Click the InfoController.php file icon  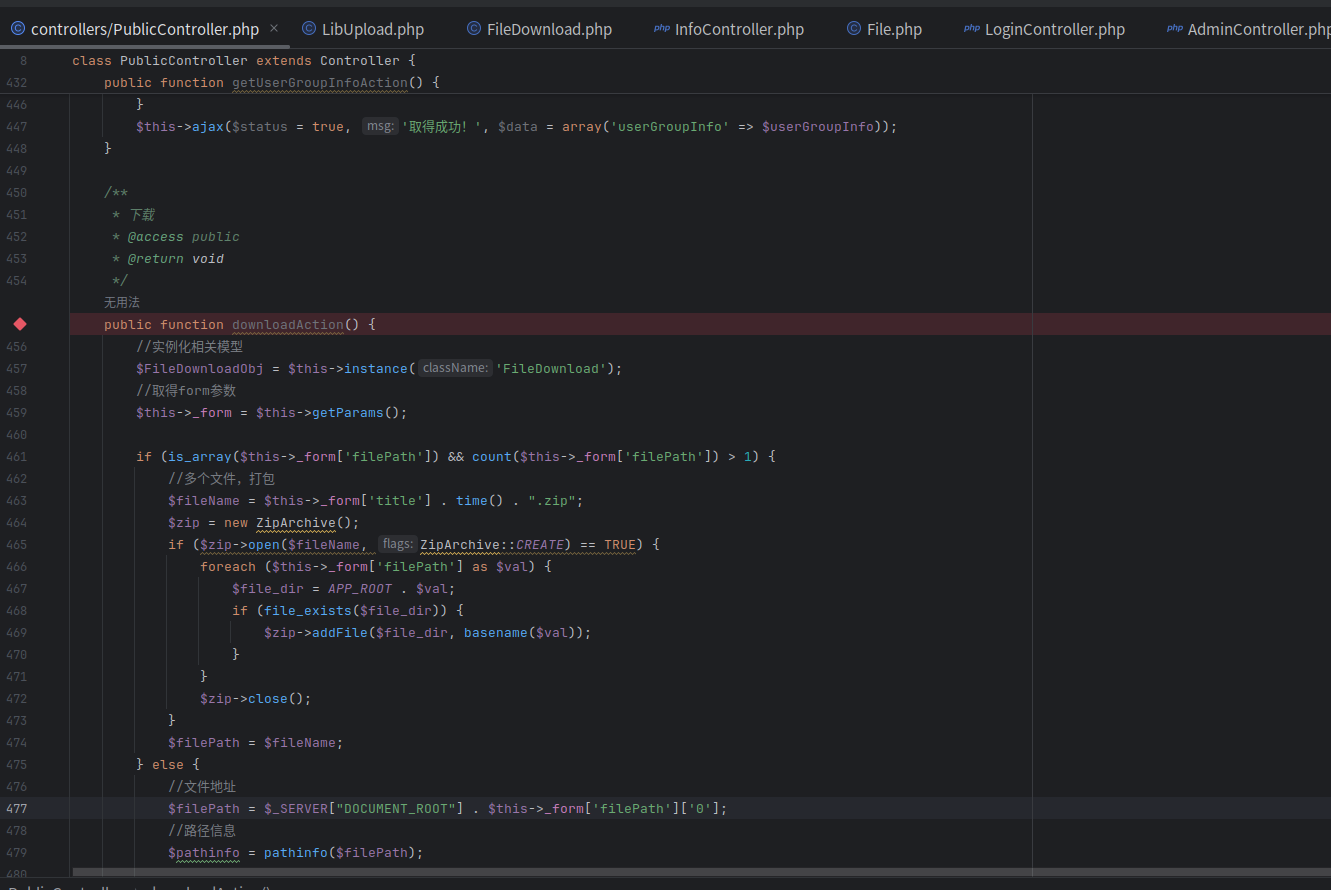[661, 29]
